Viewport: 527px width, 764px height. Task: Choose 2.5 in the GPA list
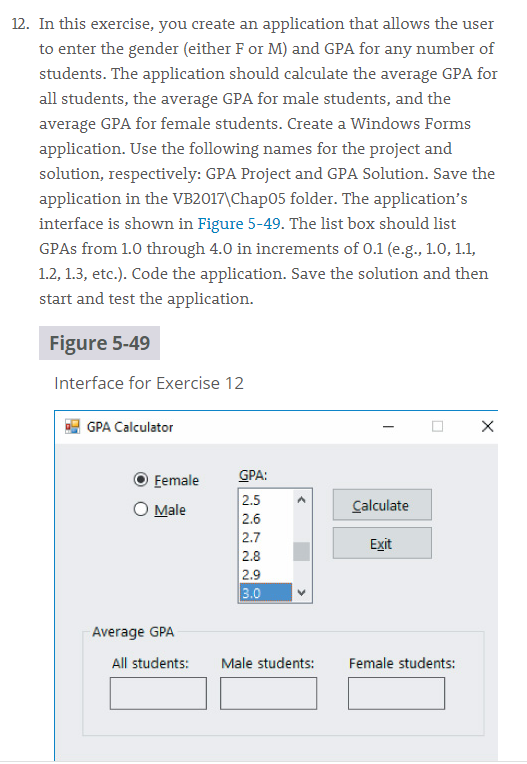[x=266, y=500]
